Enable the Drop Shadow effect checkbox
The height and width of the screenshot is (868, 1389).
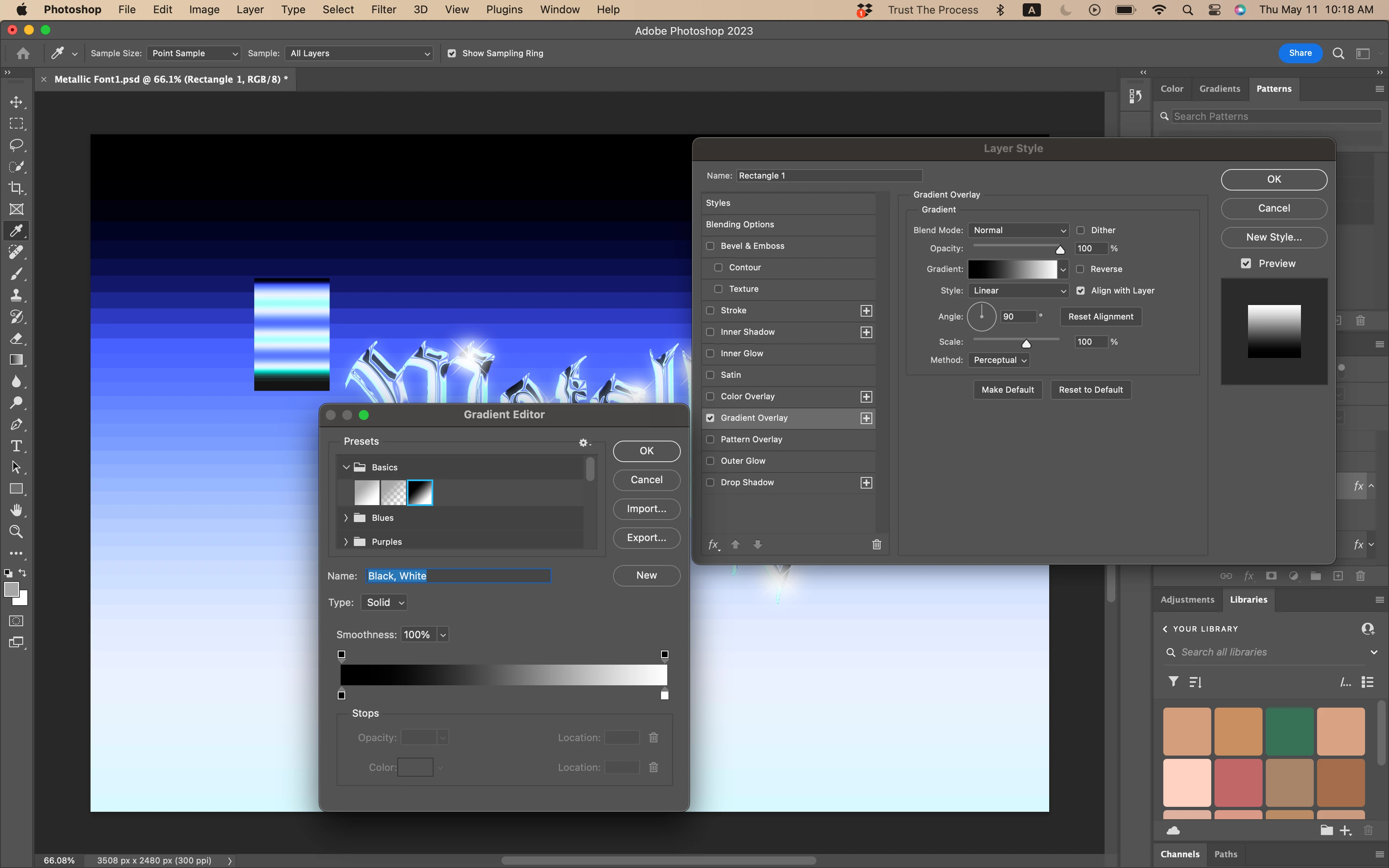[x=711, y=482]
